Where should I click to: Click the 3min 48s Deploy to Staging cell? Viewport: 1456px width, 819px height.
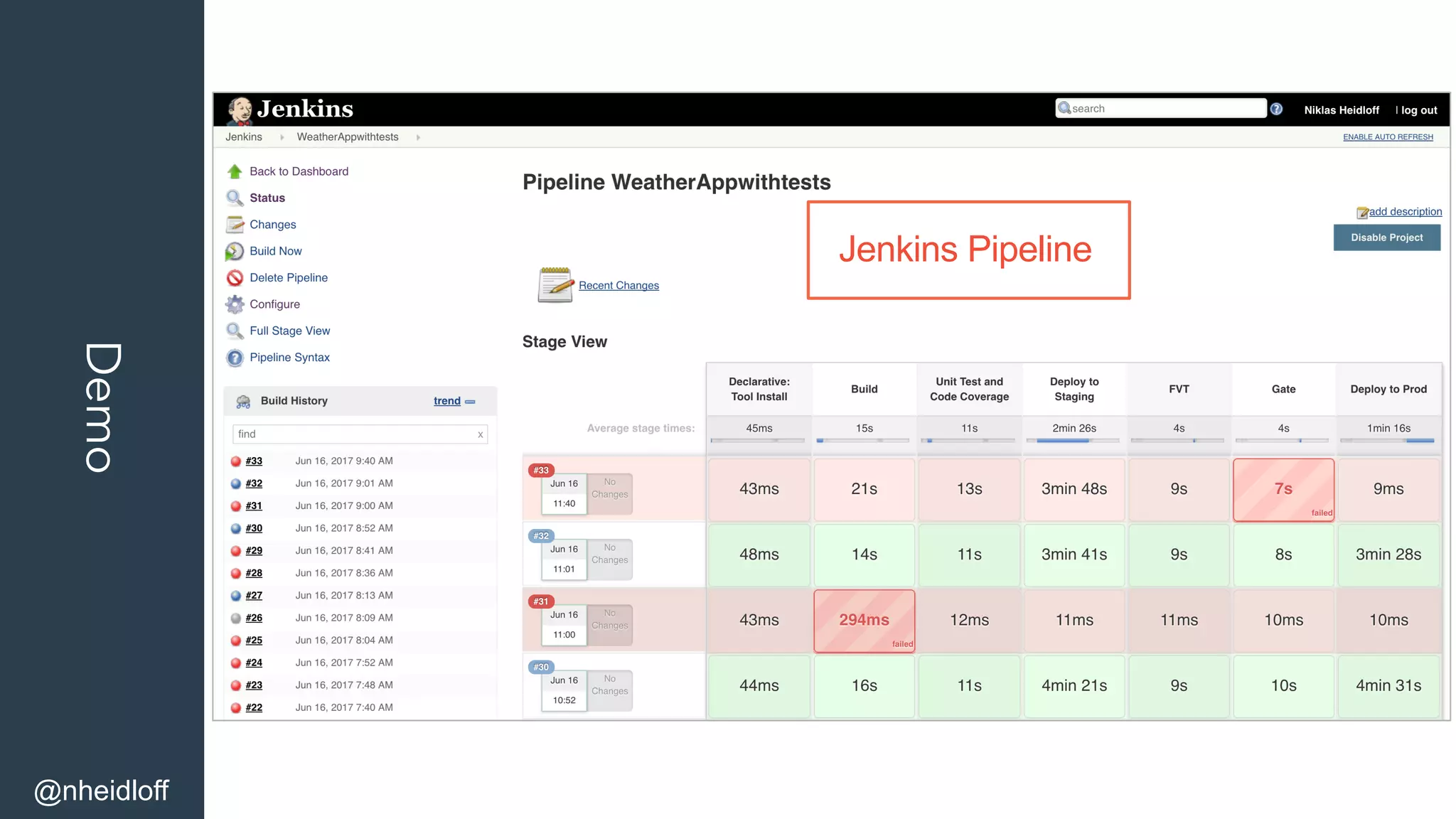(1074, 489)
